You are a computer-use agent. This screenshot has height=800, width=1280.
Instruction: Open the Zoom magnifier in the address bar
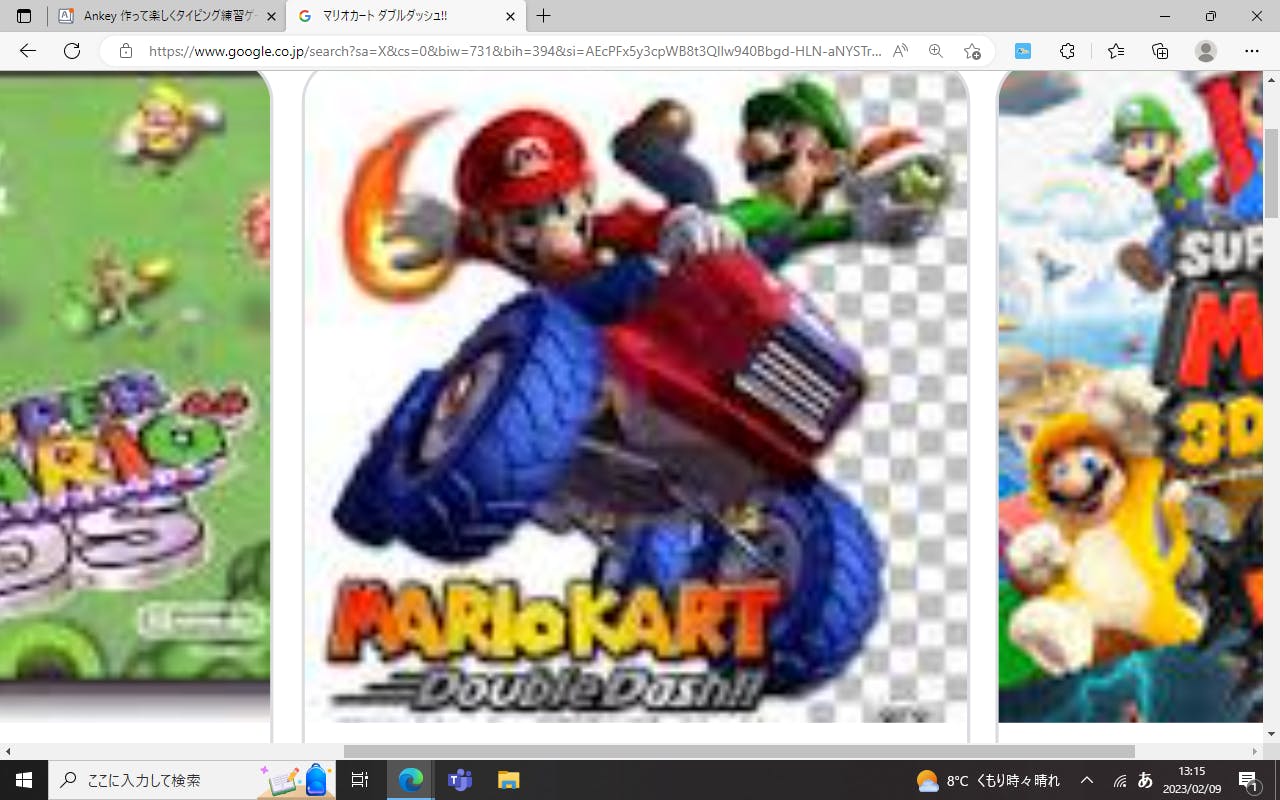click(x=936, y=51)
